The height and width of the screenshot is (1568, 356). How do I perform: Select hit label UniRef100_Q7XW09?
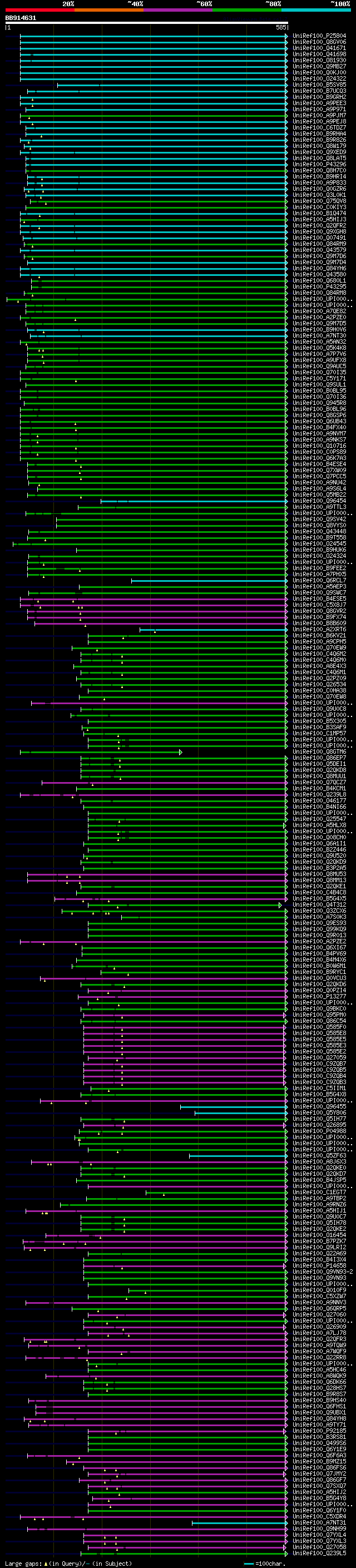[319, 471]
